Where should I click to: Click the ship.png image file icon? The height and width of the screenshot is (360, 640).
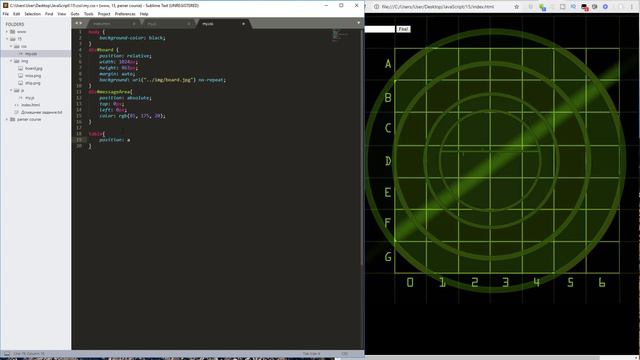20,83
